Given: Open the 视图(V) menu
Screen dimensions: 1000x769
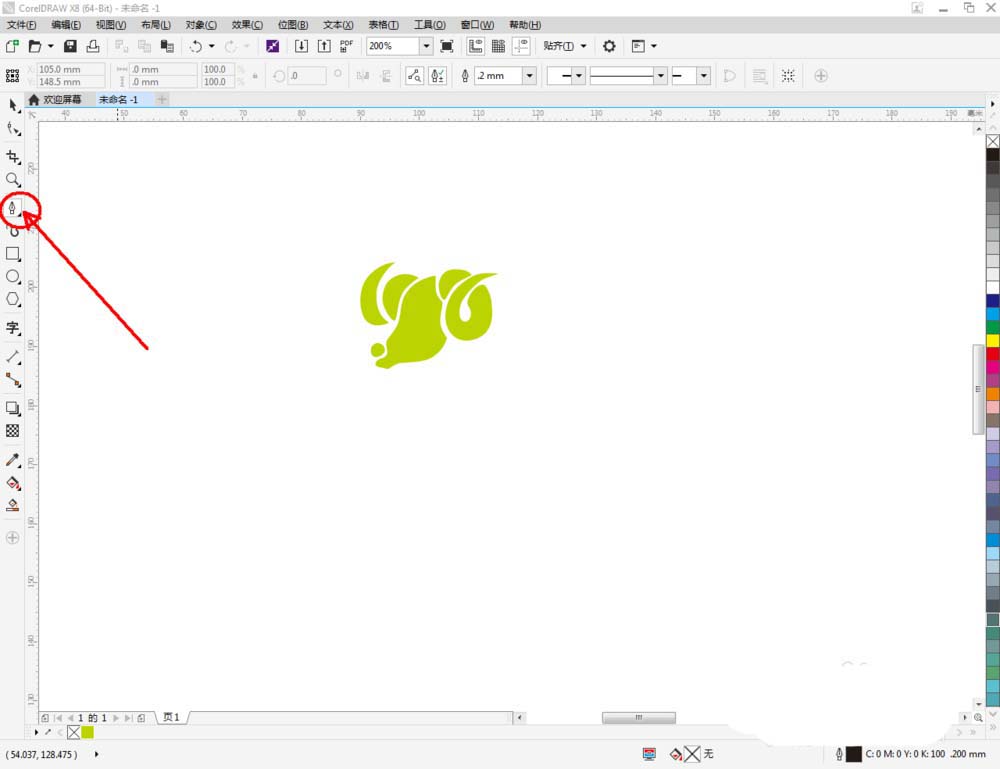Looking at the screenshot, I should click(x=111, y=25).
